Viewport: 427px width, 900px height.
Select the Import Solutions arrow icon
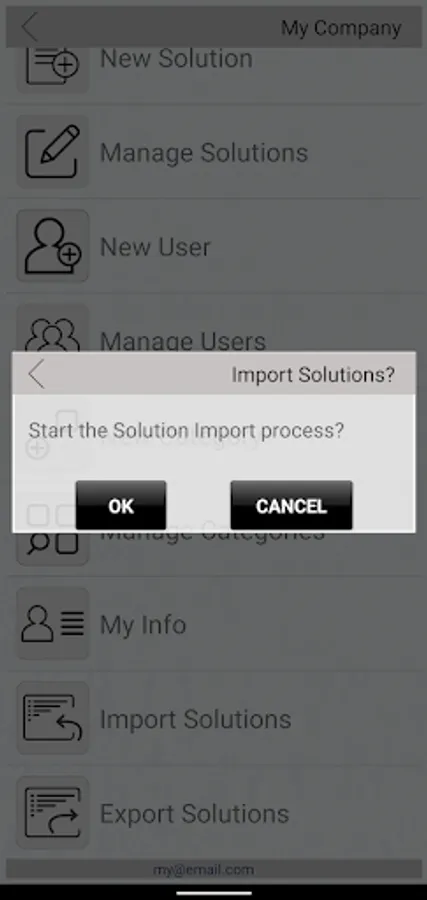coord(52,717)
